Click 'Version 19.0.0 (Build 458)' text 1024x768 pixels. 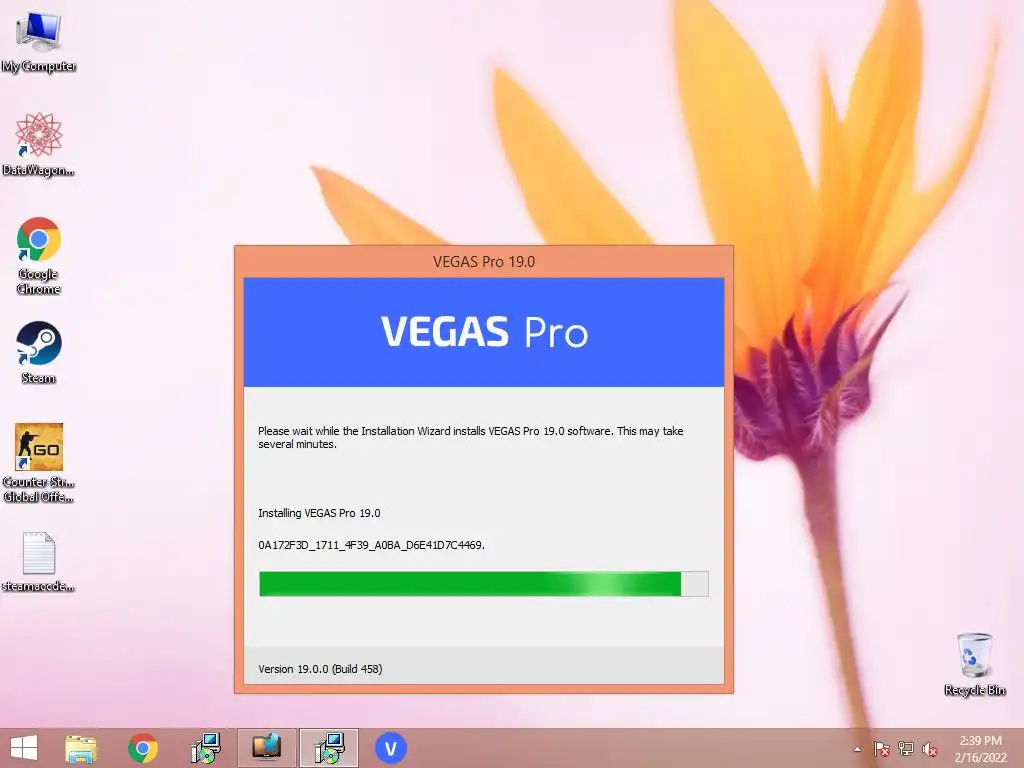click(x=321, y=669)
